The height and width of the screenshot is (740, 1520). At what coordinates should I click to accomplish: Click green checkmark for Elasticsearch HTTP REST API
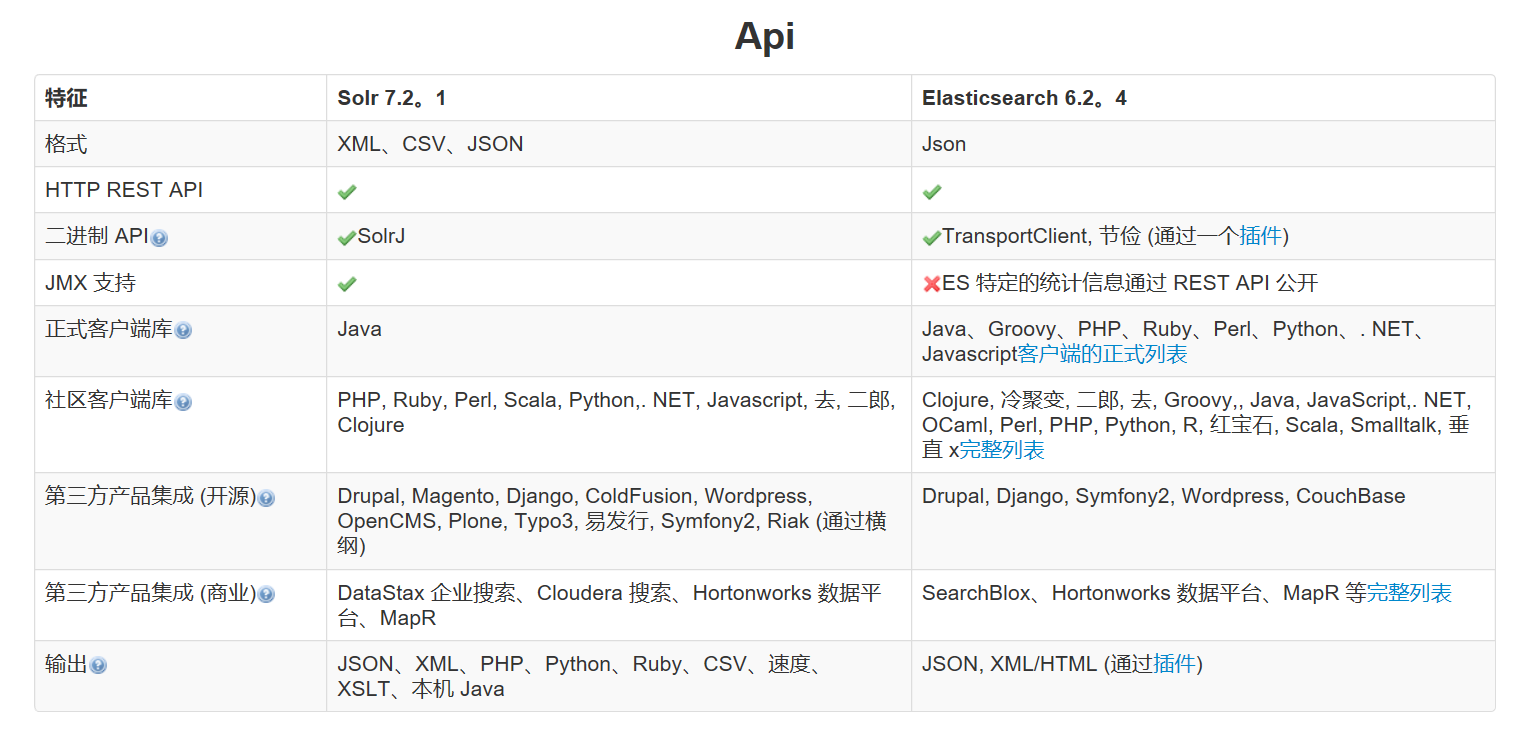click(x=932, y=191)
